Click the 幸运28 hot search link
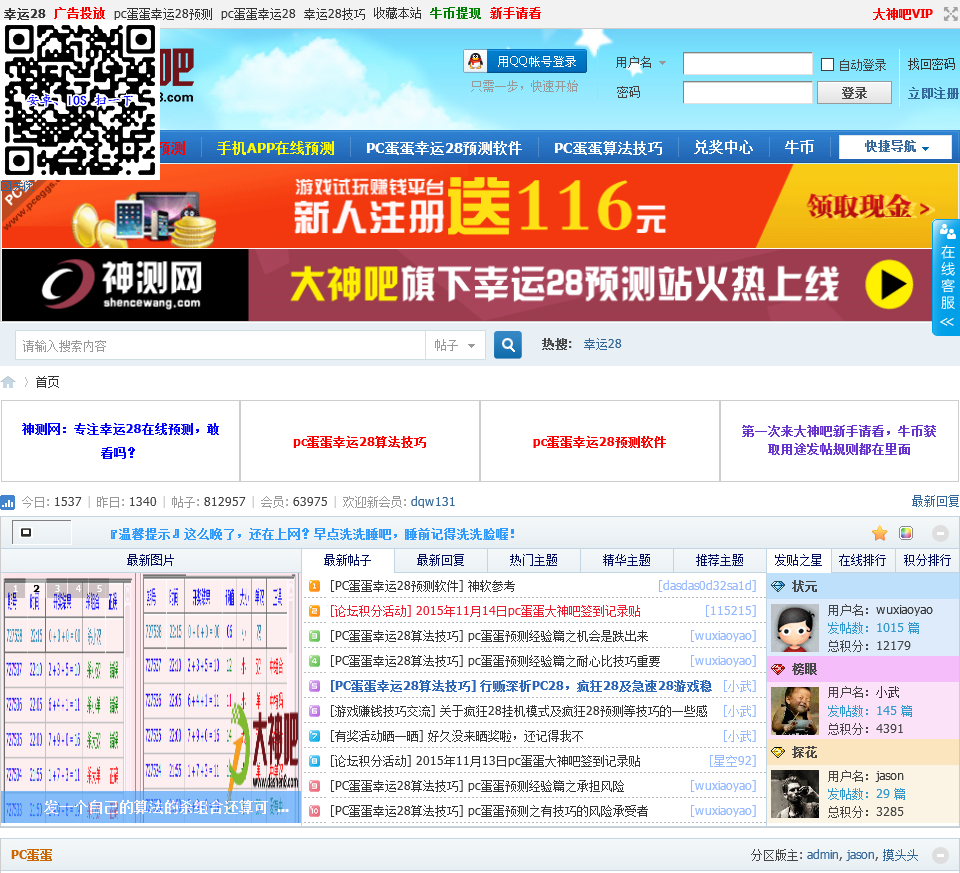The width and height of the screenshot is (960, 873). [x=602, y=344]
